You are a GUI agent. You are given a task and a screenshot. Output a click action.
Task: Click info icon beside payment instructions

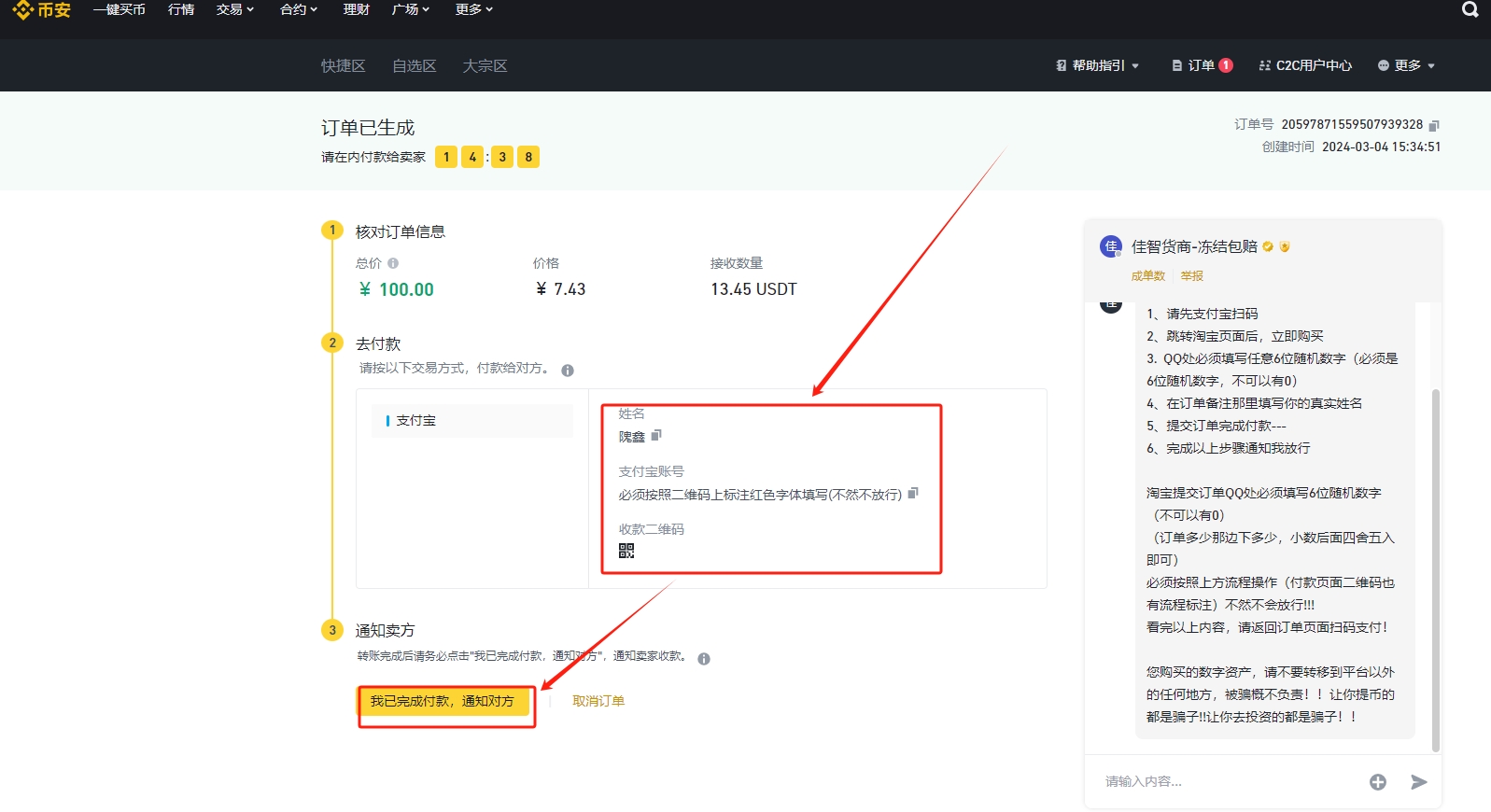[x=568, y=371]
